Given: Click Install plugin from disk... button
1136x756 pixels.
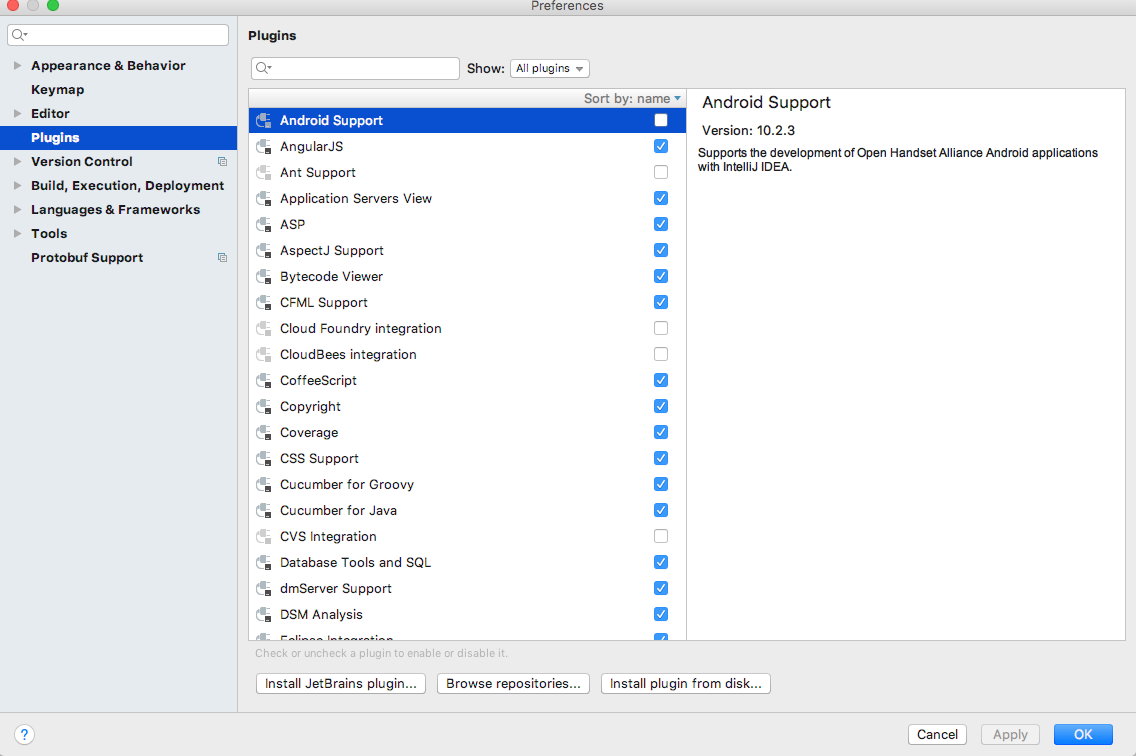Looking at the screenshot, I should tap(685, 684).
